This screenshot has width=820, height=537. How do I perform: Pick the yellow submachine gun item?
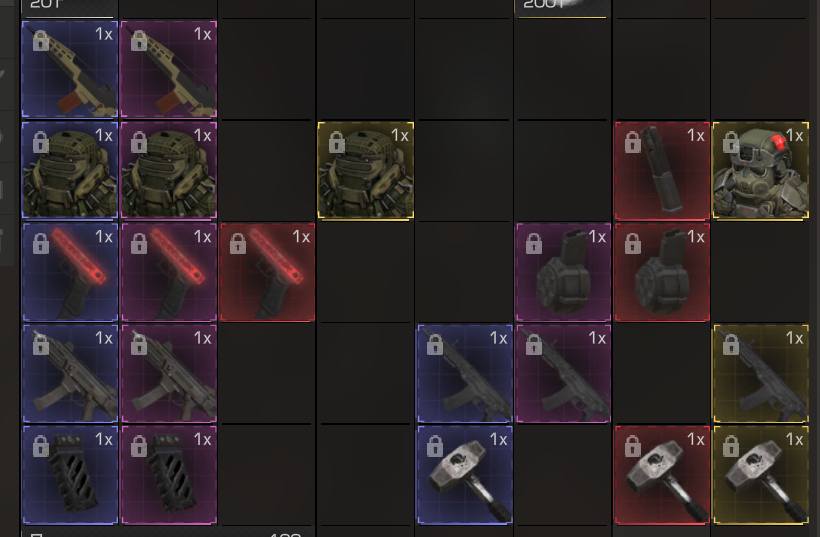coord(761,373)
